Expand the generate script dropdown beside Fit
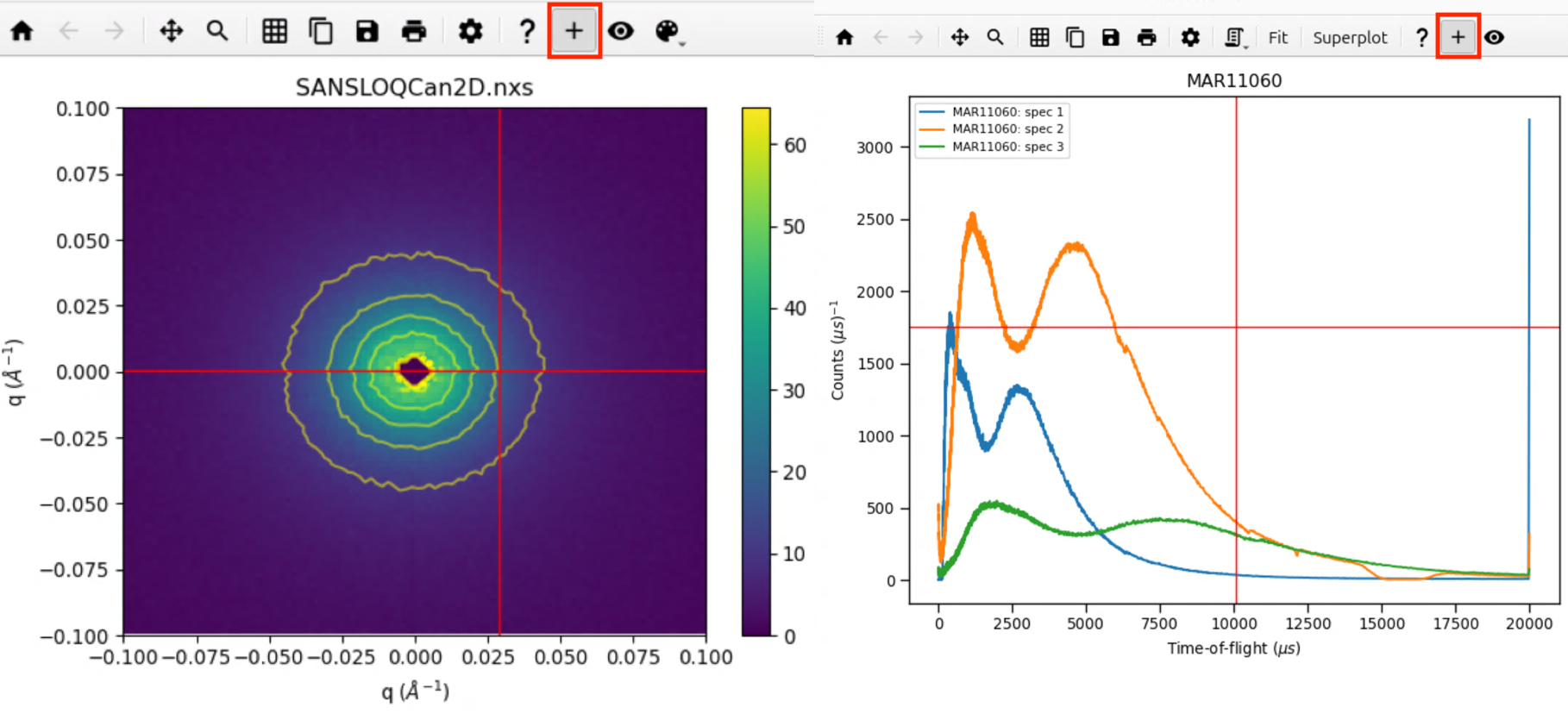 point(1236,38)
